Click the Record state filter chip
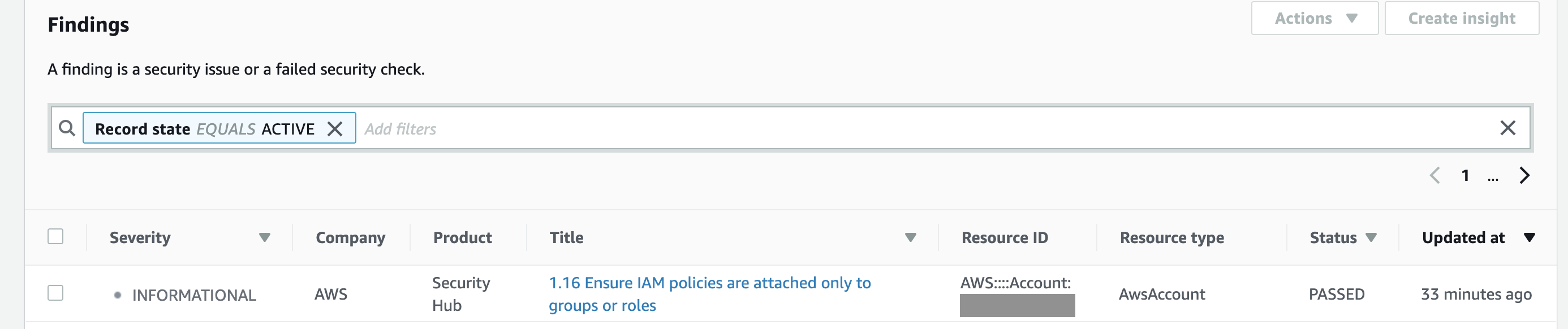 (x=205, y=129)
